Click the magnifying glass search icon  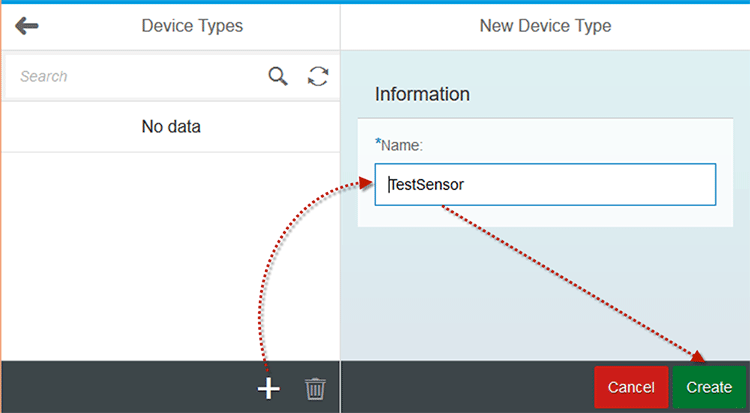click(278, 76)
